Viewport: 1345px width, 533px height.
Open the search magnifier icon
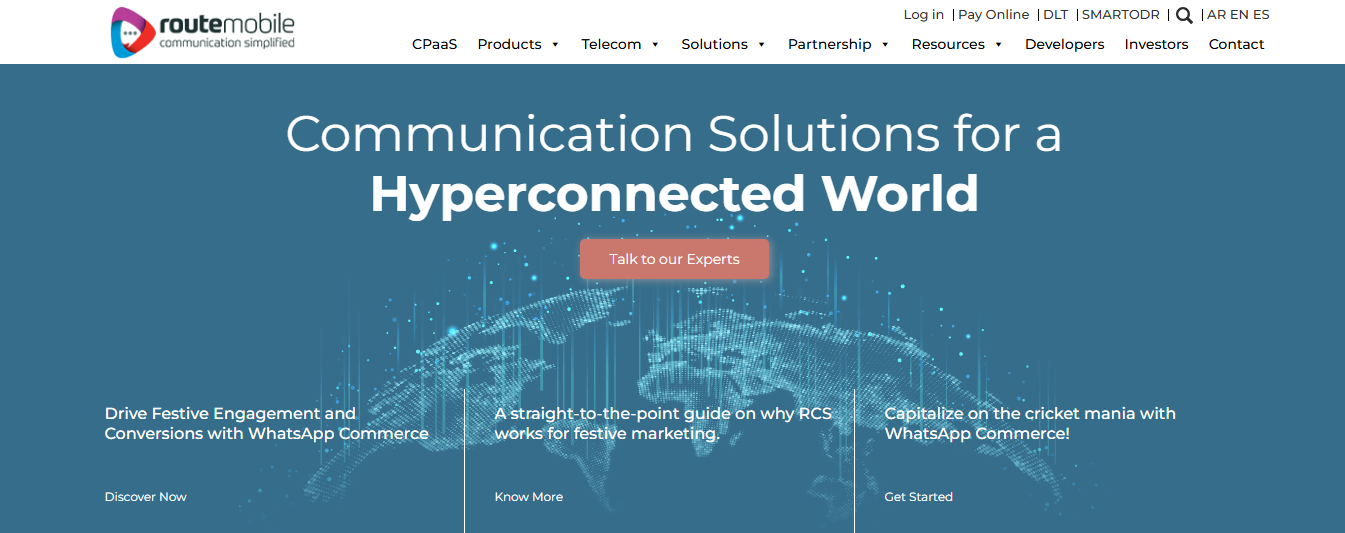click(x=1184, y=15)
